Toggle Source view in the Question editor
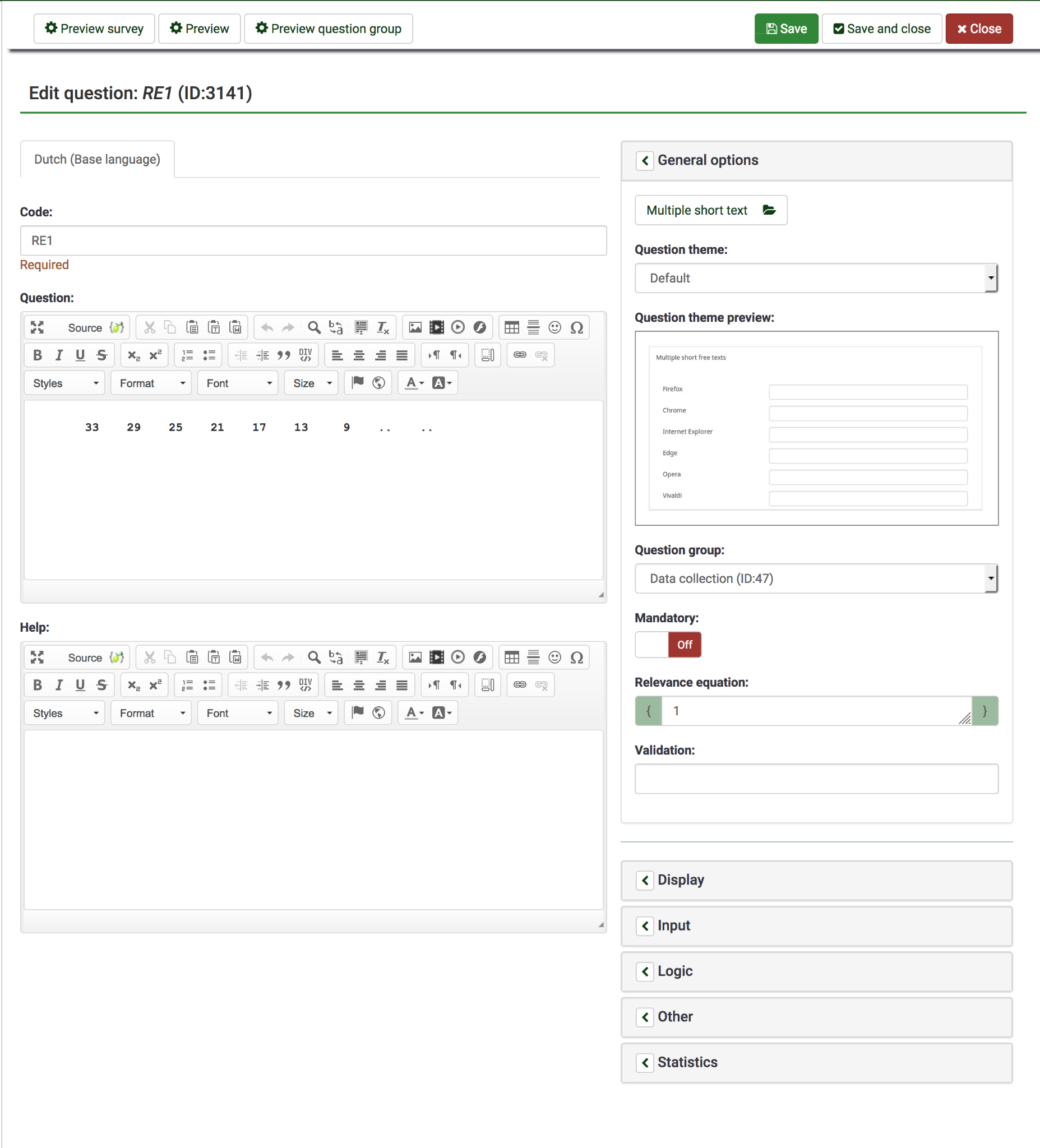Image resolution: width=1040 pixels, height=1148 pixels. (x=85, y=327)
